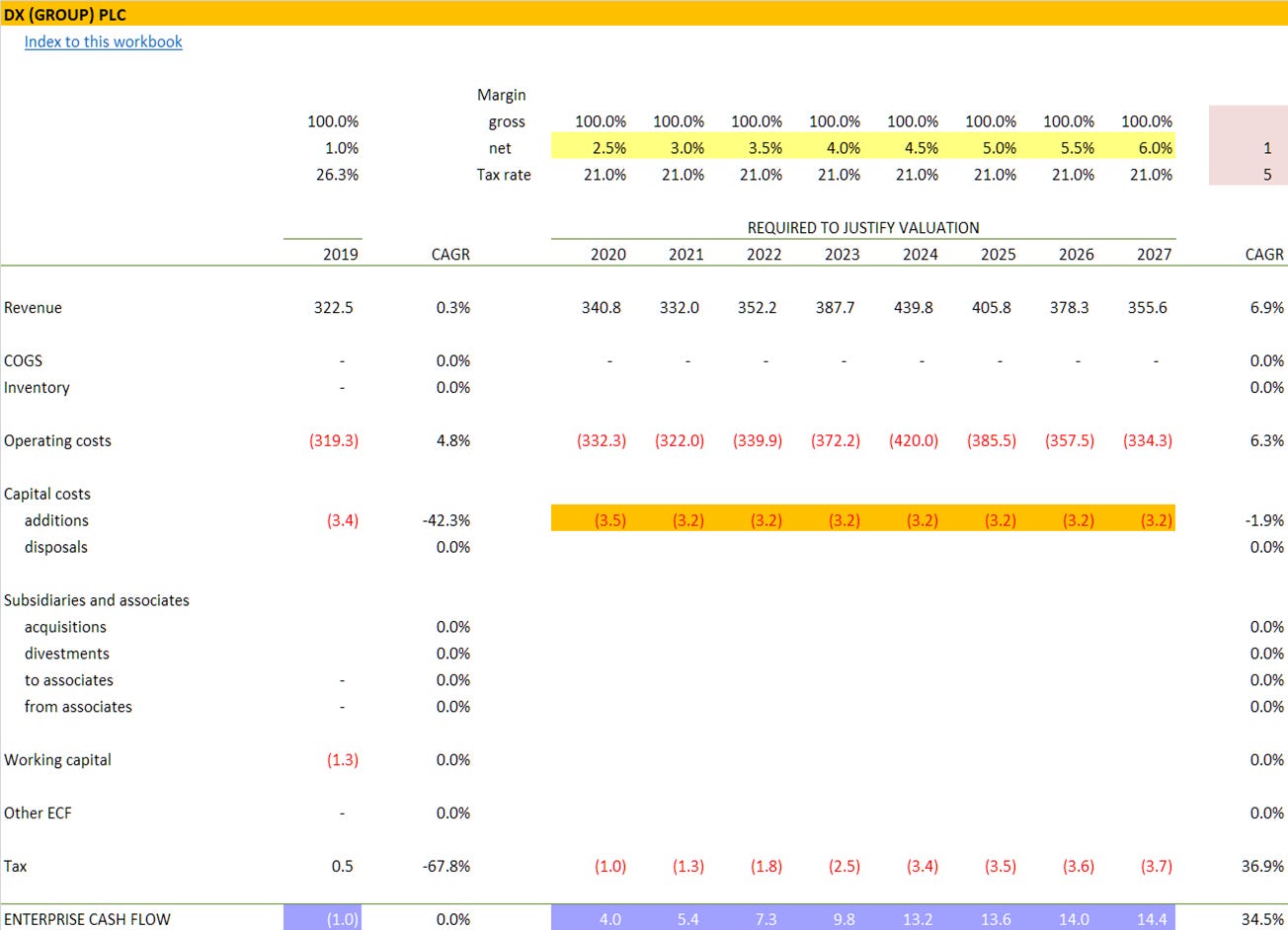The width and height of the screenshot is (1288, 930).
Task: Click the 2022 net margin cell 3.5%
Action: (x=765, y=148)
